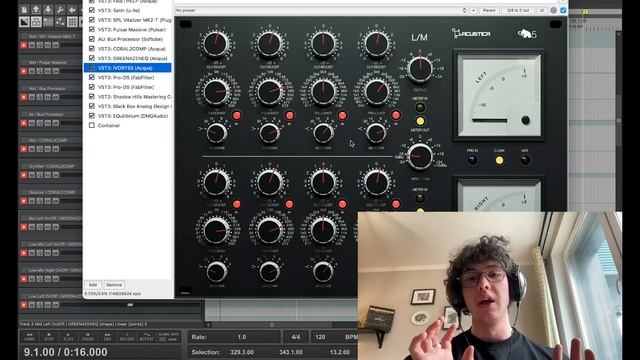
Task: Select 'VST3: Black Box Analog Design' row
Action: click(x=127, y=106)
